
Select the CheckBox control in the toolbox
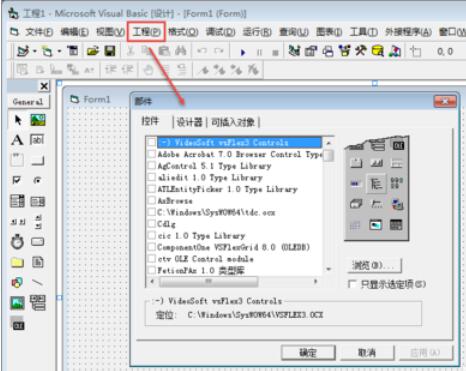[17, 180]
